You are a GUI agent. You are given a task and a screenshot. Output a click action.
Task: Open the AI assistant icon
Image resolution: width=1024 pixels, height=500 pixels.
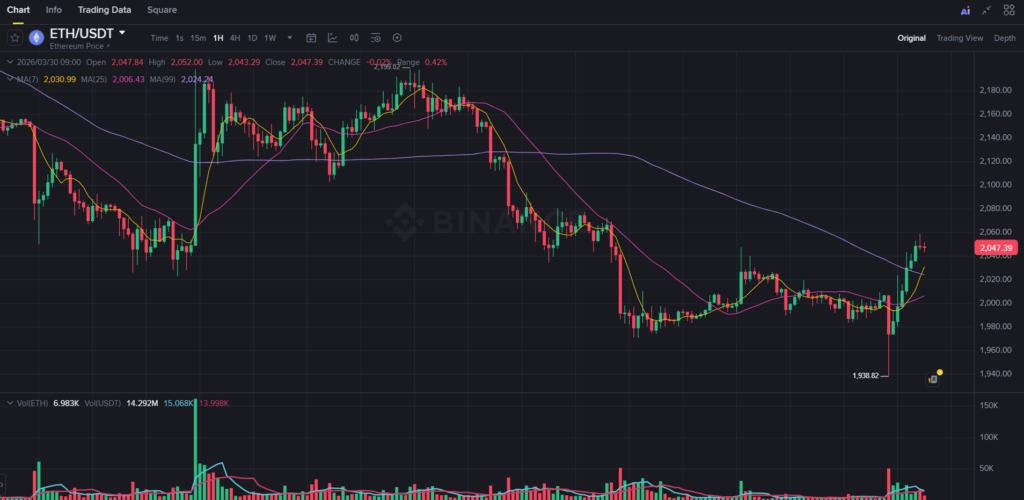965,10
